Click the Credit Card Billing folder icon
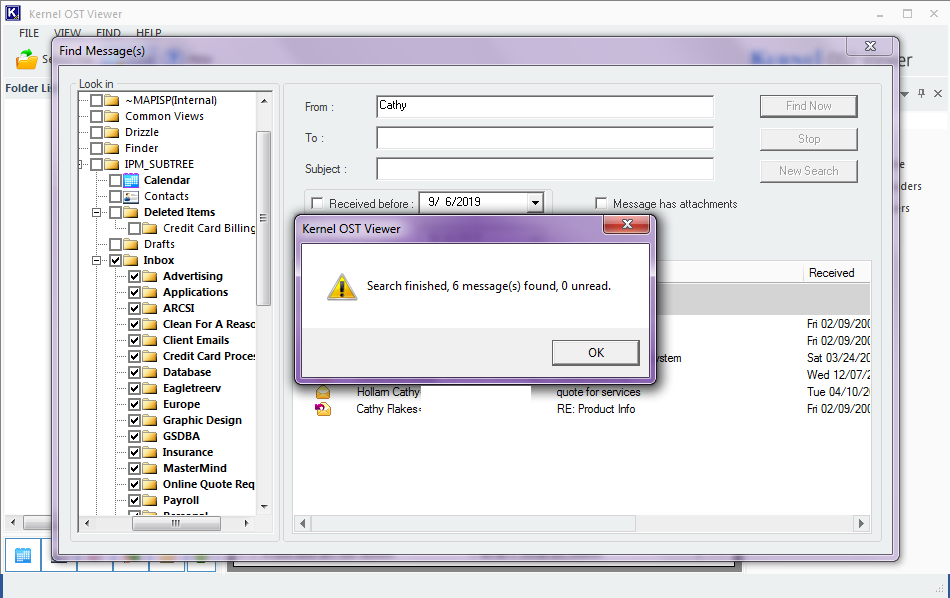 click(x=150, y=228)
